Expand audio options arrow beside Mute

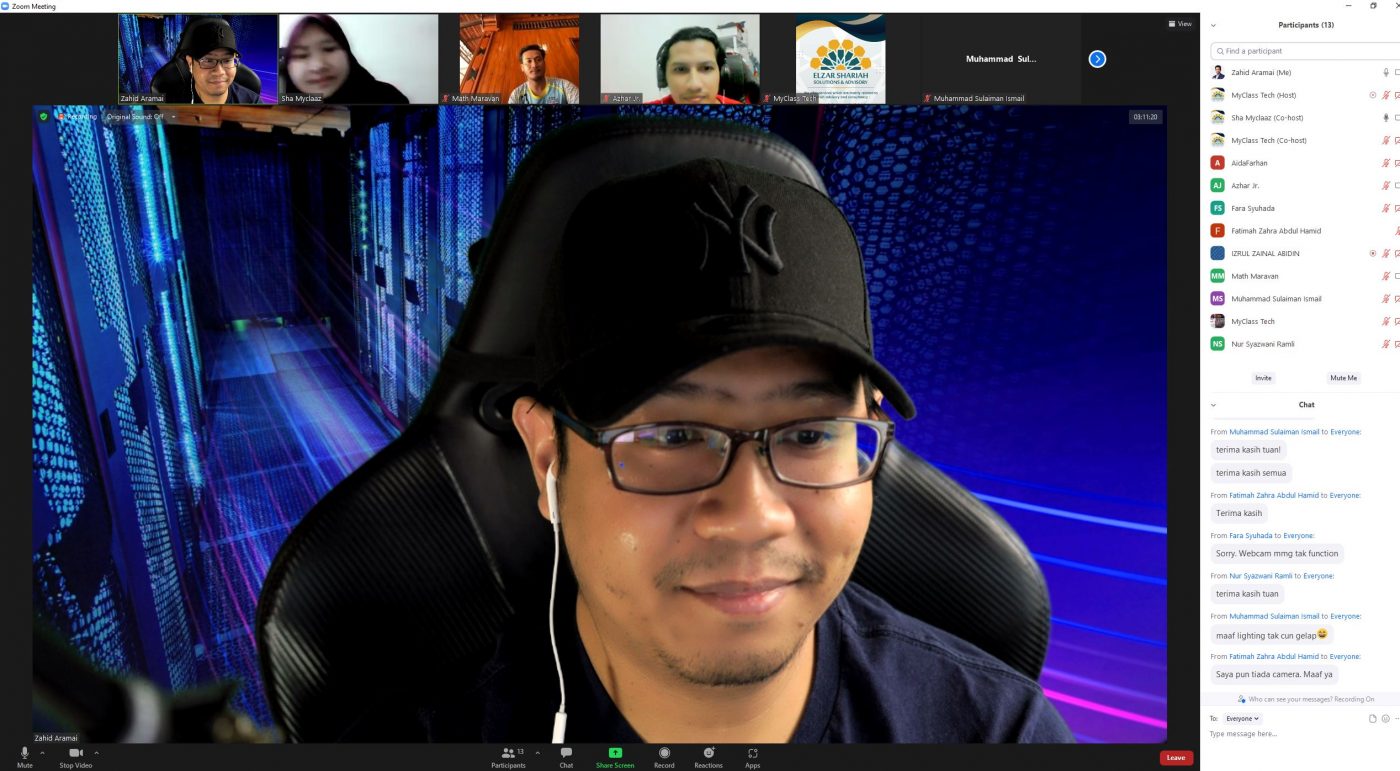click(x=46, y=752)
